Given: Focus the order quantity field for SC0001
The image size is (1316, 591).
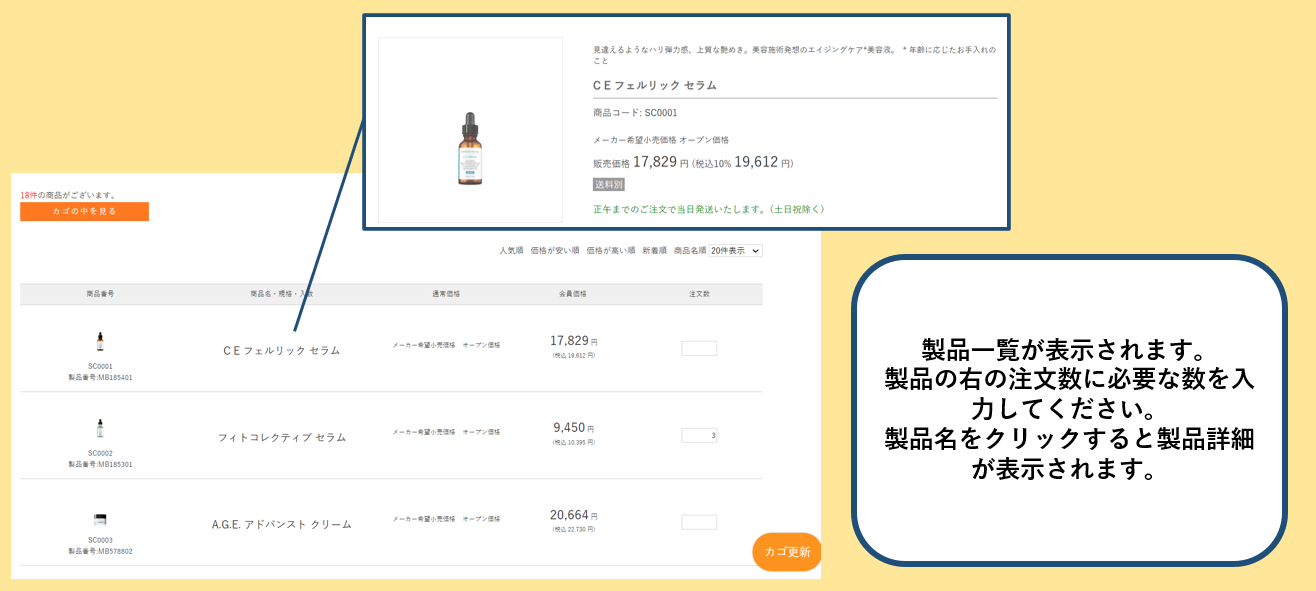Looking at the screenshot, I should pos(698,348).
